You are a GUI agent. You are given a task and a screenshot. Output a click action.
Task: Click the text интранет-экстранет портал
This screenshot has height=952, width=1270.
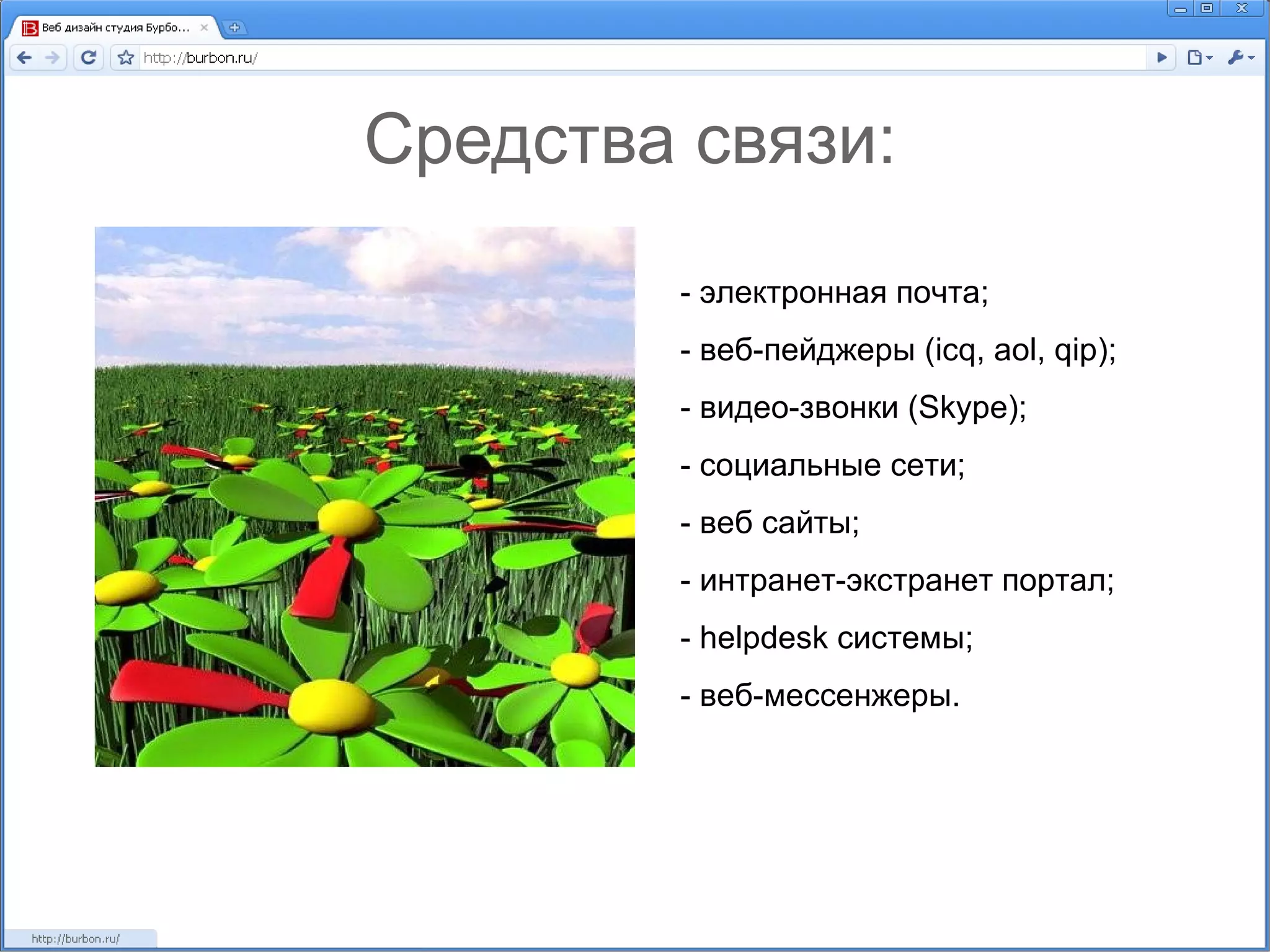point(907,581)
